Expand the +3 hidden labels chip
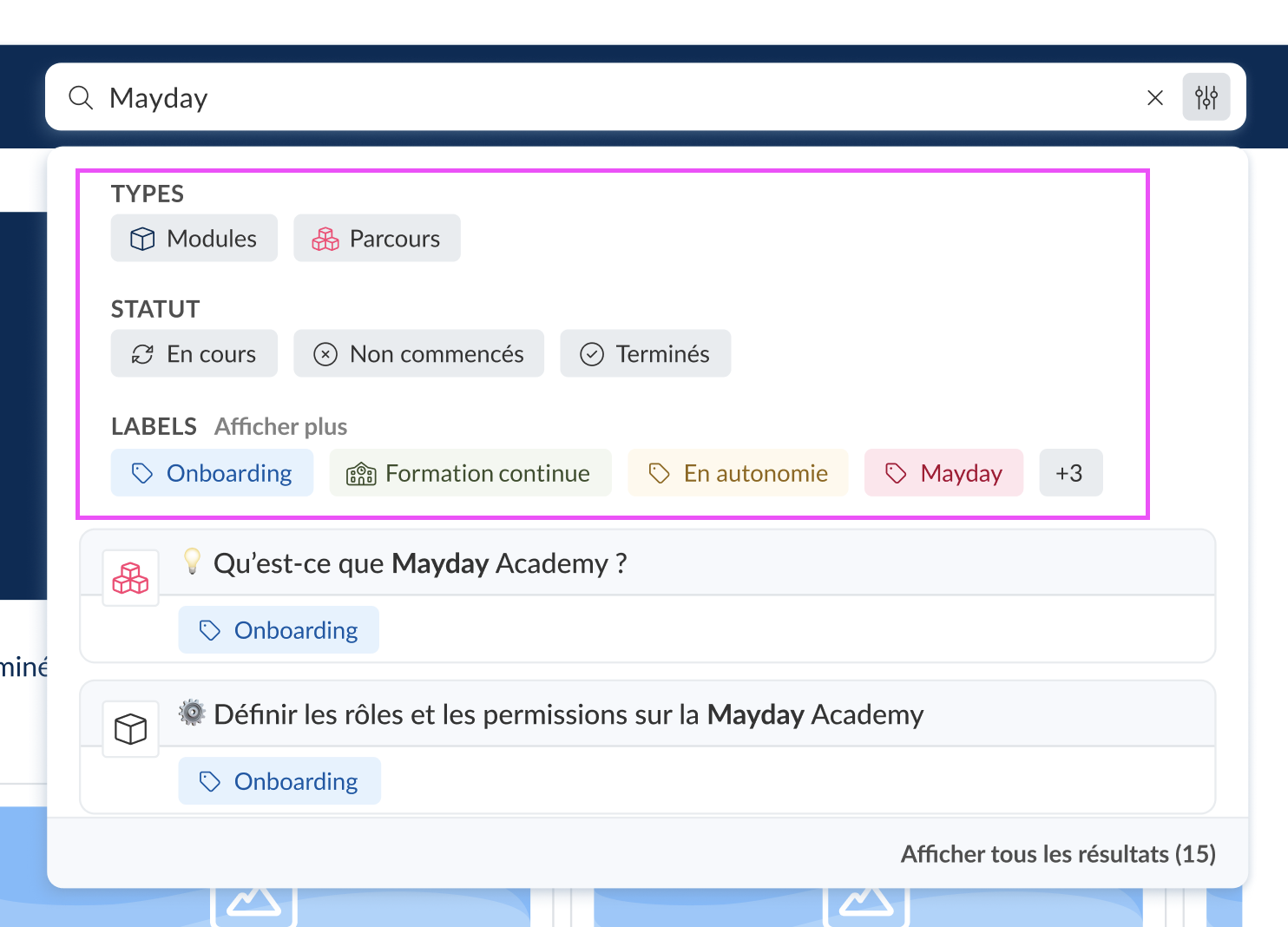This screenshot has height=927, width=1288. tap(1070, 473)
